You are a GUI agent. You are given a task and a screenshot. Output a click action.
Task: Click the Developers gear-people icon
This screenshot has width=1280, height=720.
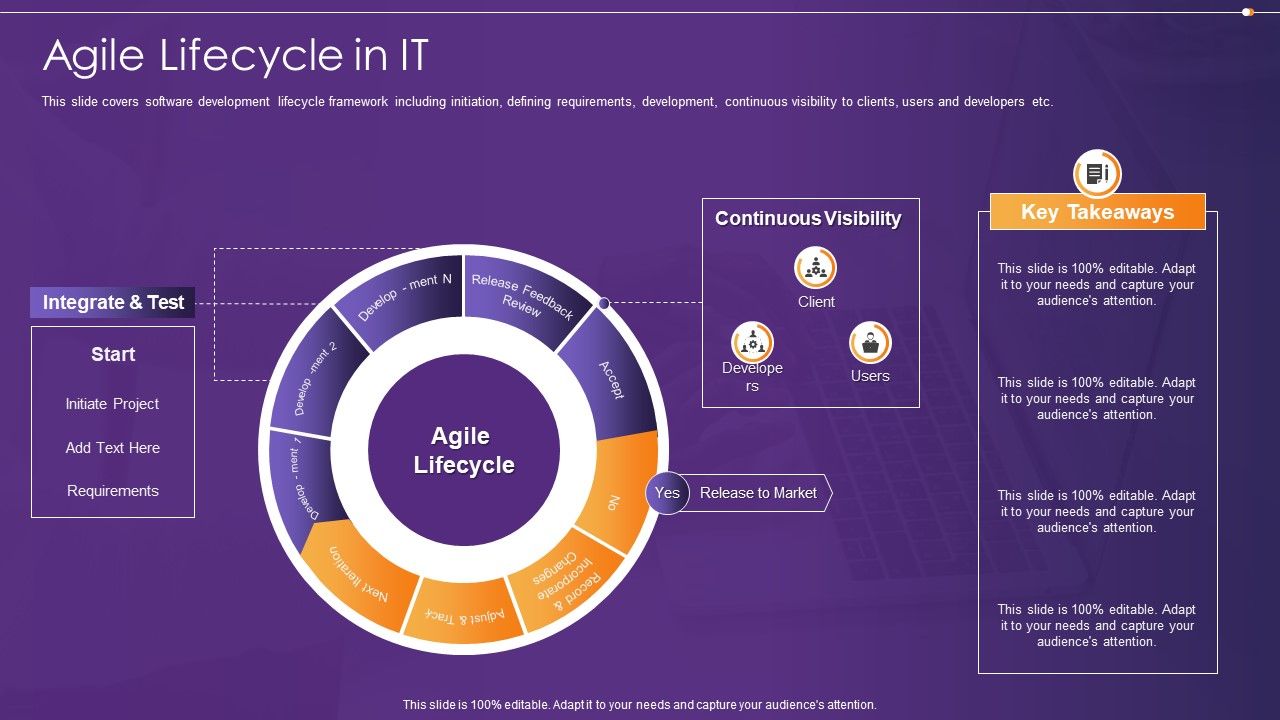pos(752,343)
